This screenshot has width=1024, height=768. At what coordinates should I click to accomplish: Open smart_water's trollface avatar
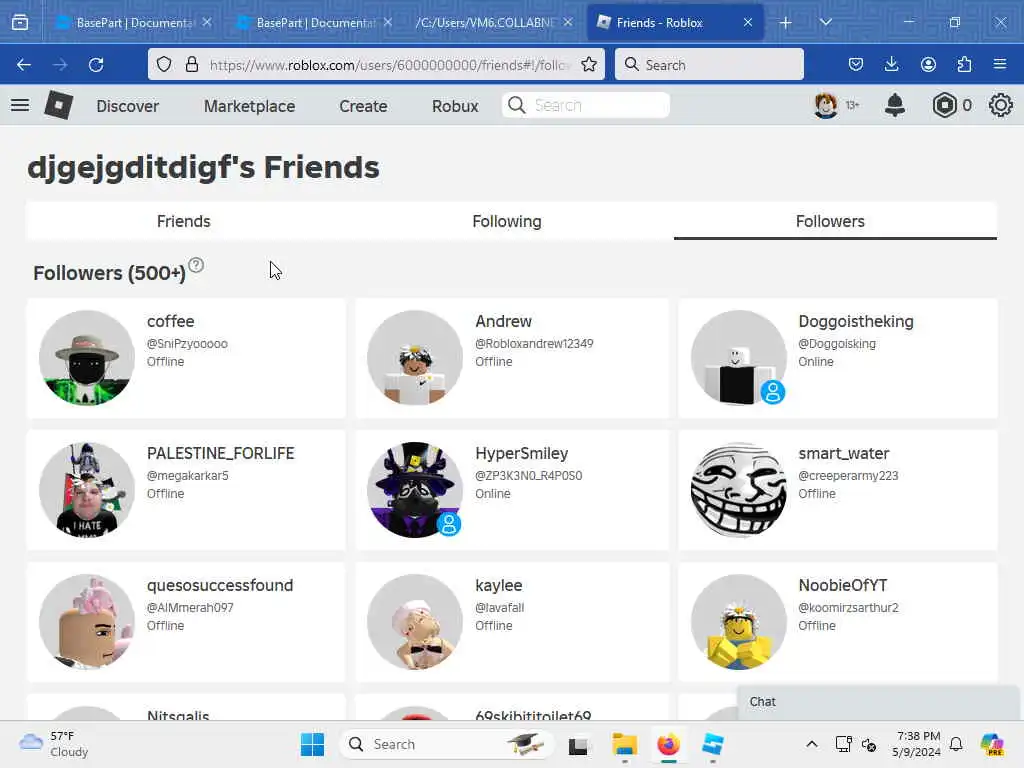[739, 490]
